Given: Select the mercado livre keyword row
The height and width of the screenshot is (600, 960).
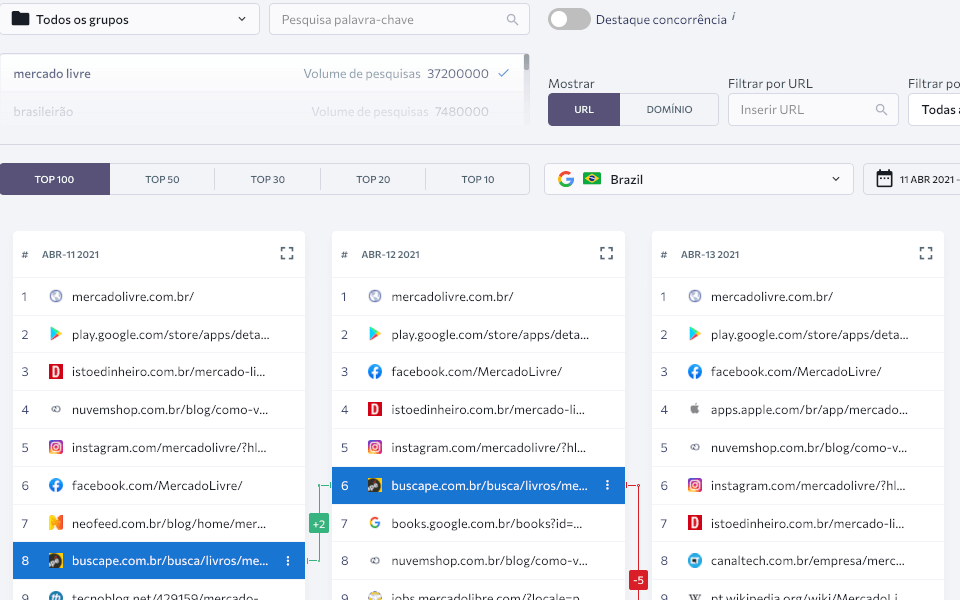Looking at the screenshot, I should pos(262,73).
